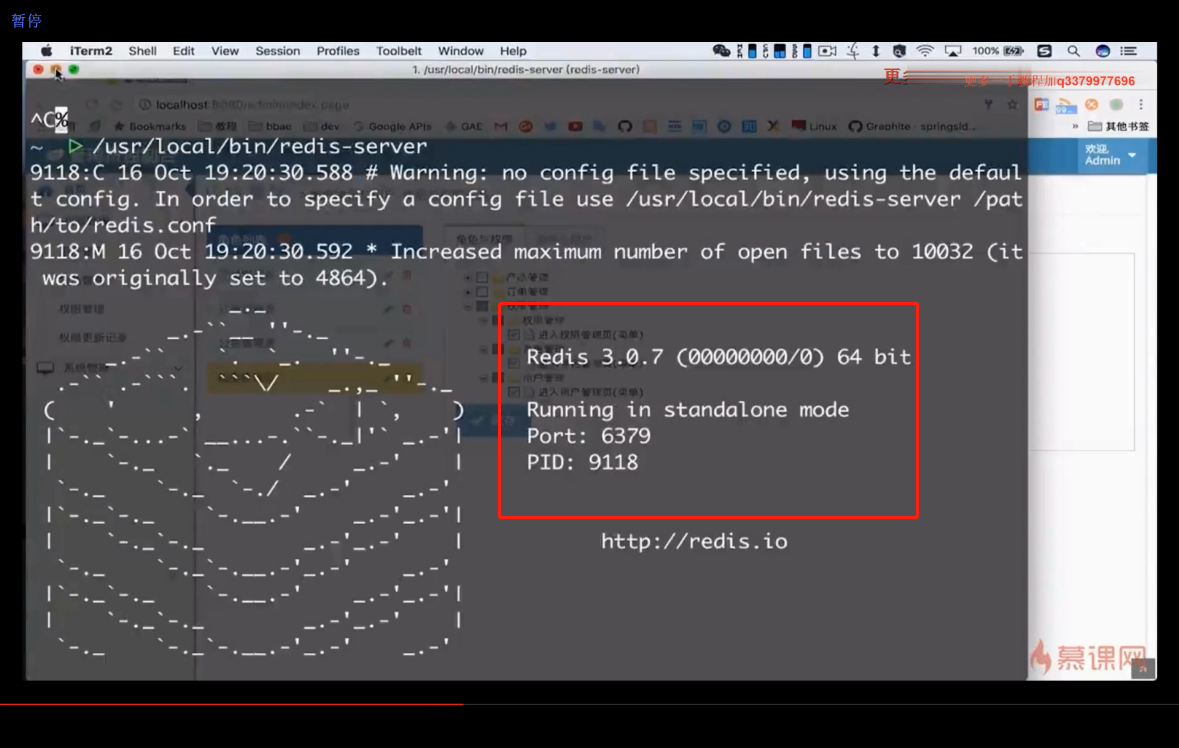Open Spotlight search magnifier
Viewport: 1179px width, 748px height.
click(1074, 51)
